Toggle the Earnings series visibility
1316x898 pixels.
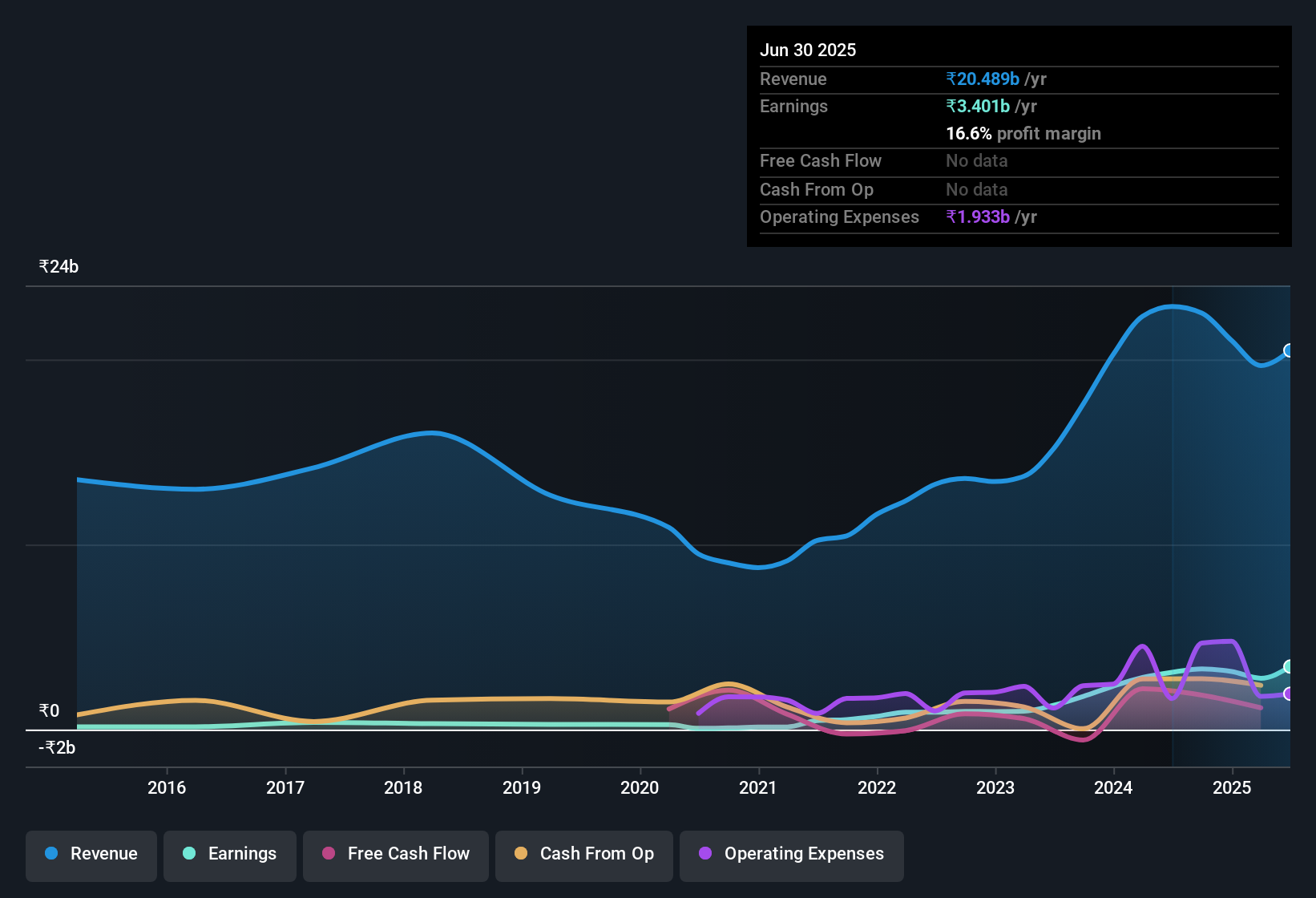[229, 854]
